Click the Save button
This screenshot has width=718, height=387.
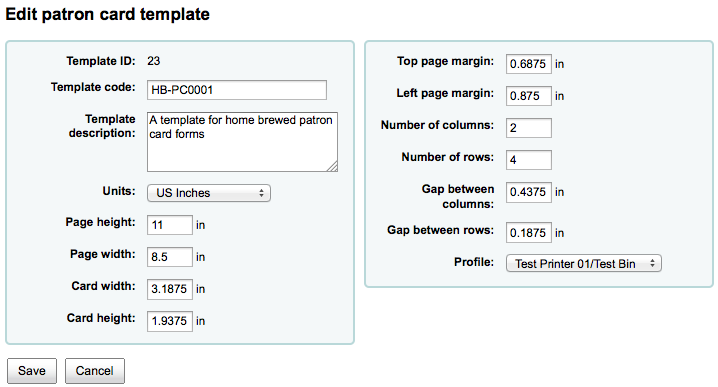pyautogui.click(x=32, y=371)
